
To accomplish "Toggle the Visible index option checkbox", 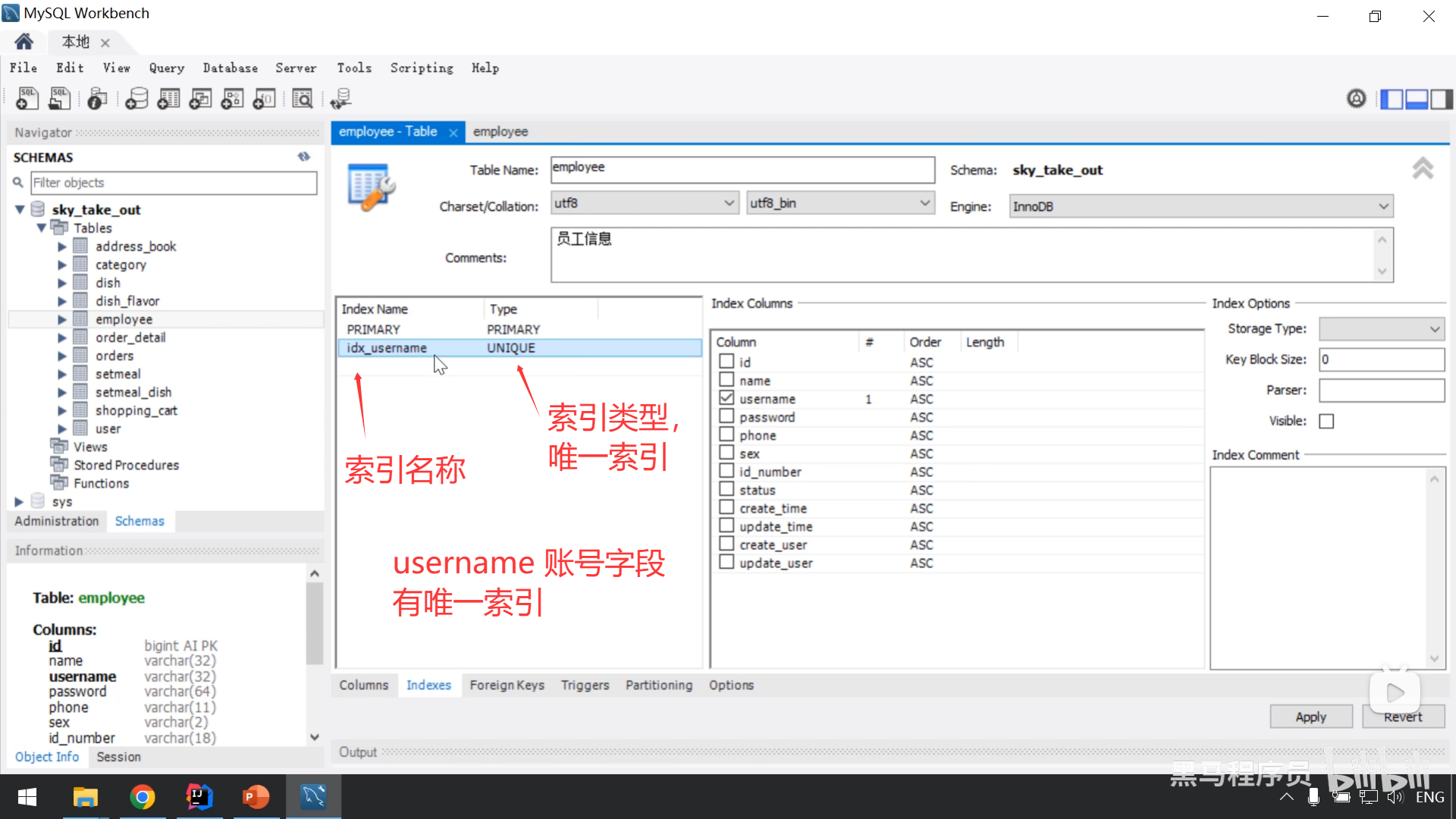I will (x=1326, y=421).
